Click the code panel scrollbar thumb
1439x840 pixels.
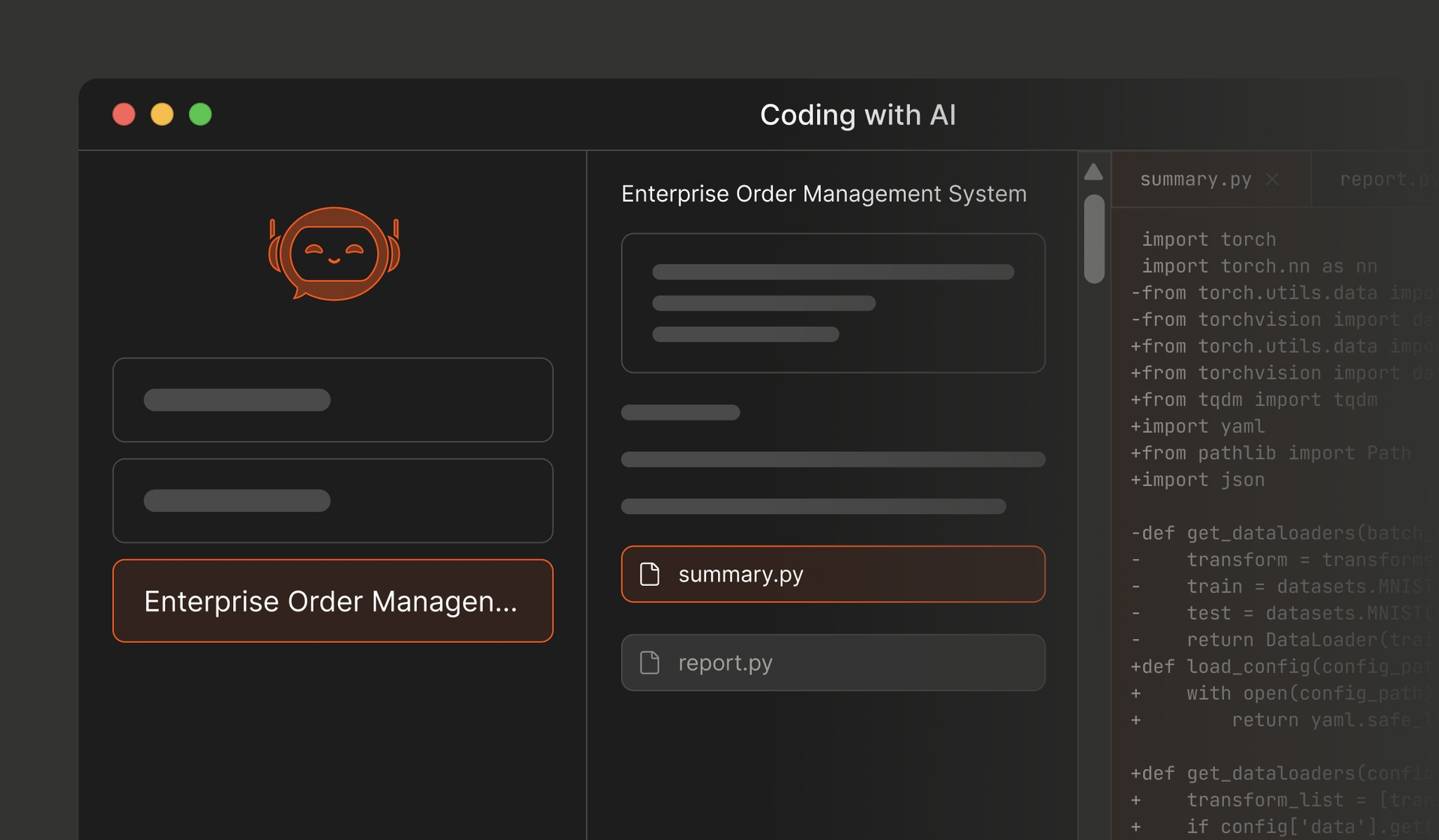1095,236
